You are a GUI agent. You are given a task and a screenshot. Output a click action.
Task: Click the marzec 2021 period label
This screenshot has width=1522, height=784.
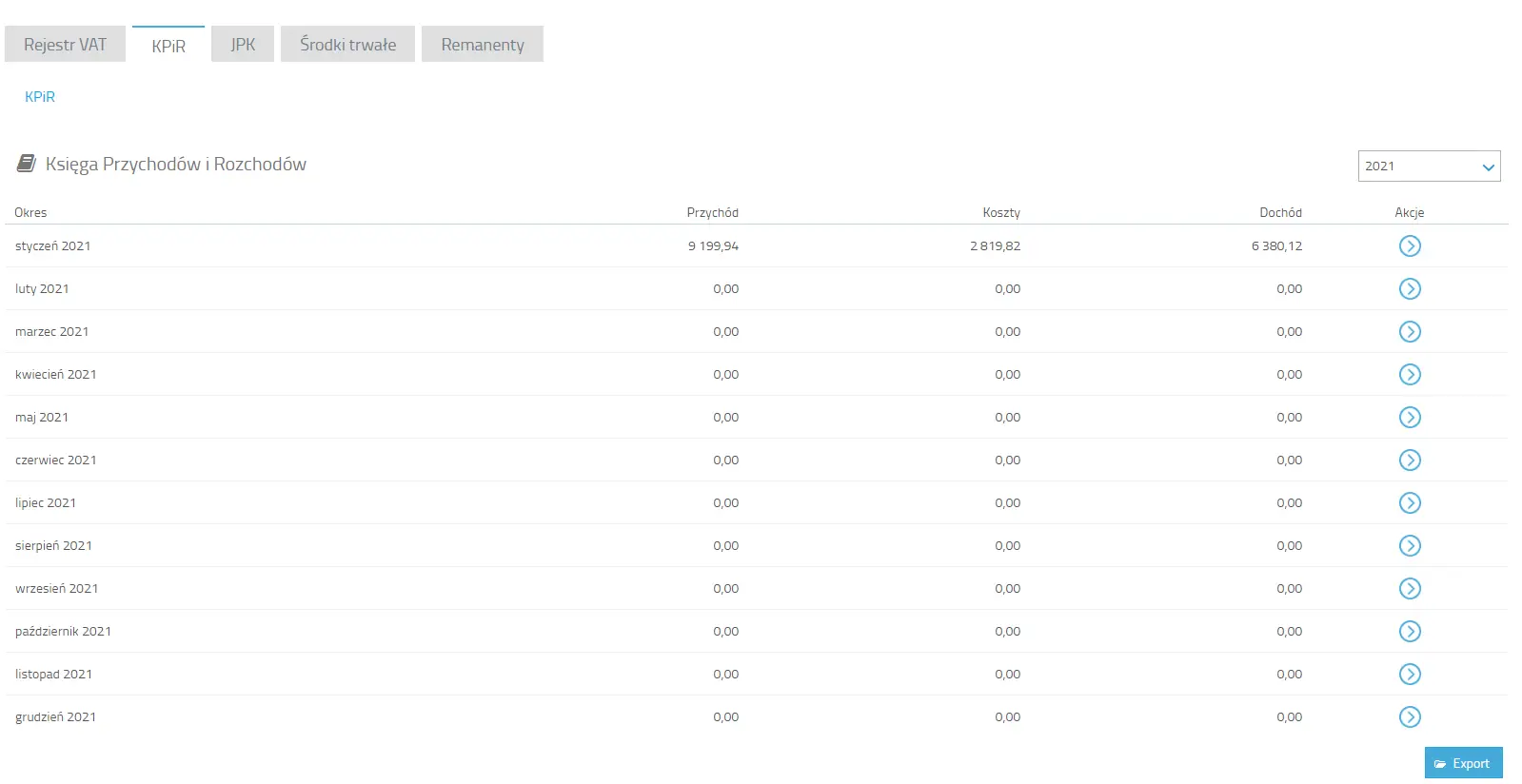tap(52, 332)
